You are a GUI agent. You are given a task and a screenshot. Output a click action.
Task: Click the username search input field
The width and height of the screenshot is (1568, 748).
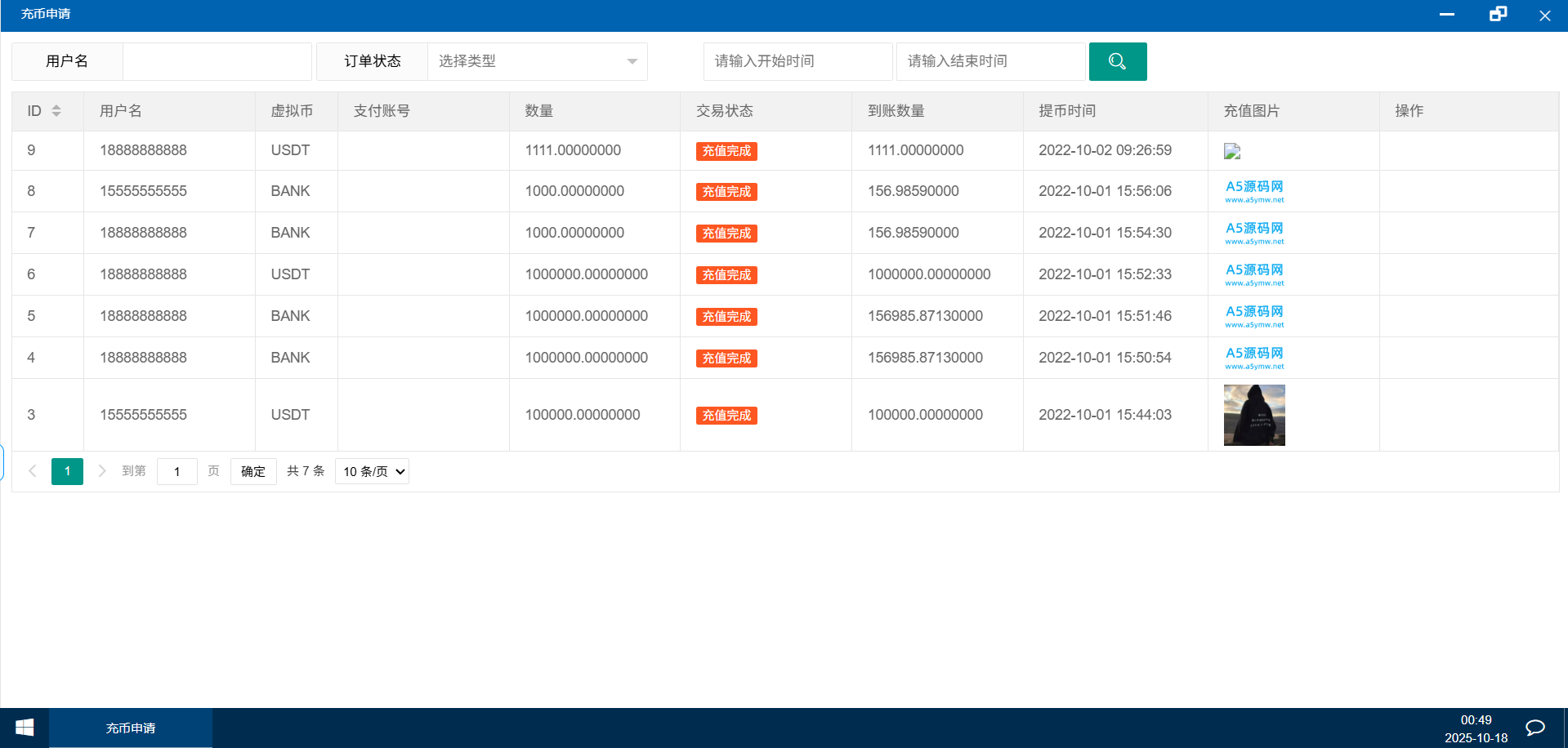point(217,61)
